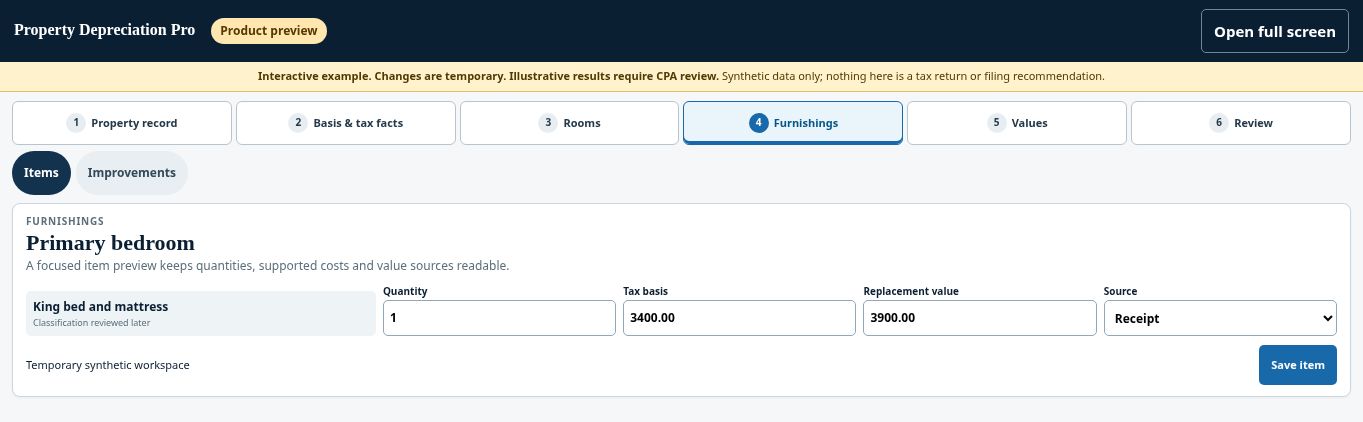Viewport: 1363px width, 422px height.
Task: Open step 5 Values
Action: (1017, 123)
